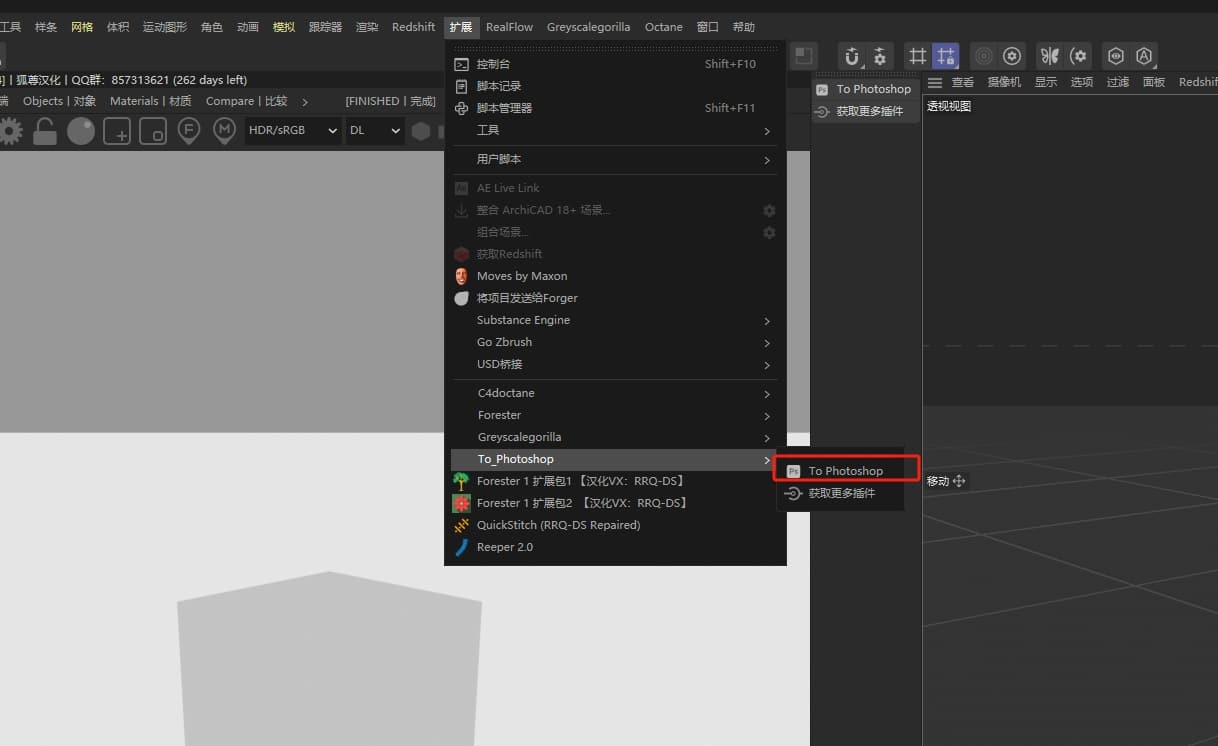Screen dimensions: 1218x746
Task: Click Forester 1 扩展包1 tree icon
Action: [461, 481]
